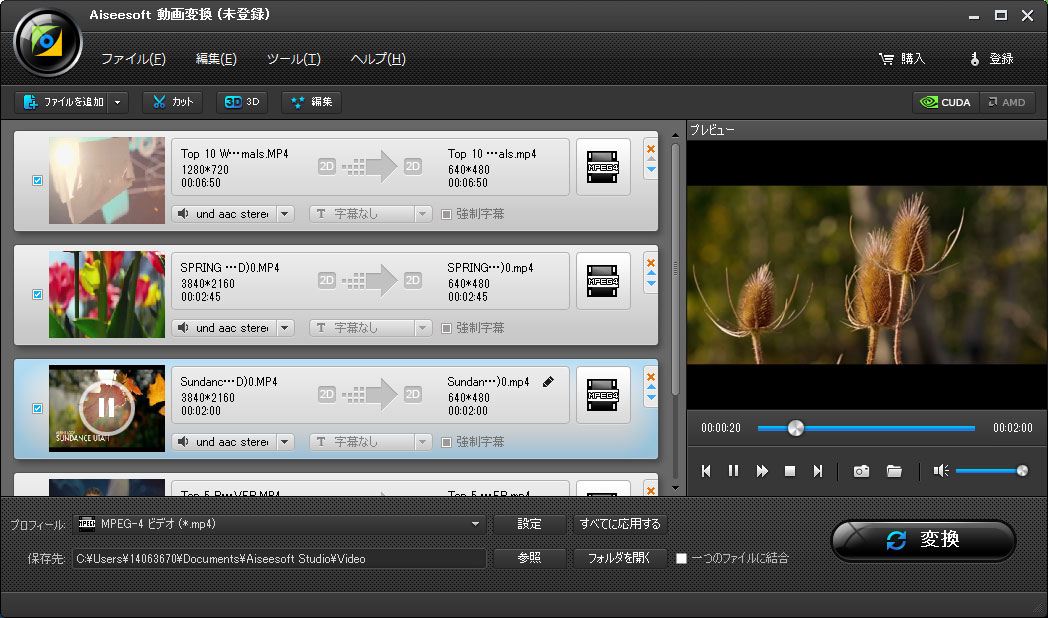Open the カット (cut) tool

point(173,102)
